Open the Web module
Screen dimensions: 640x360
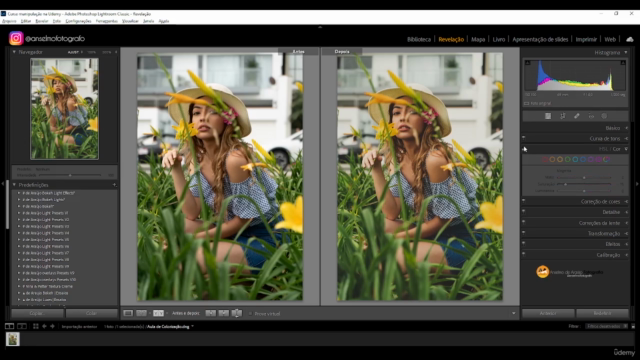point(610,40)
